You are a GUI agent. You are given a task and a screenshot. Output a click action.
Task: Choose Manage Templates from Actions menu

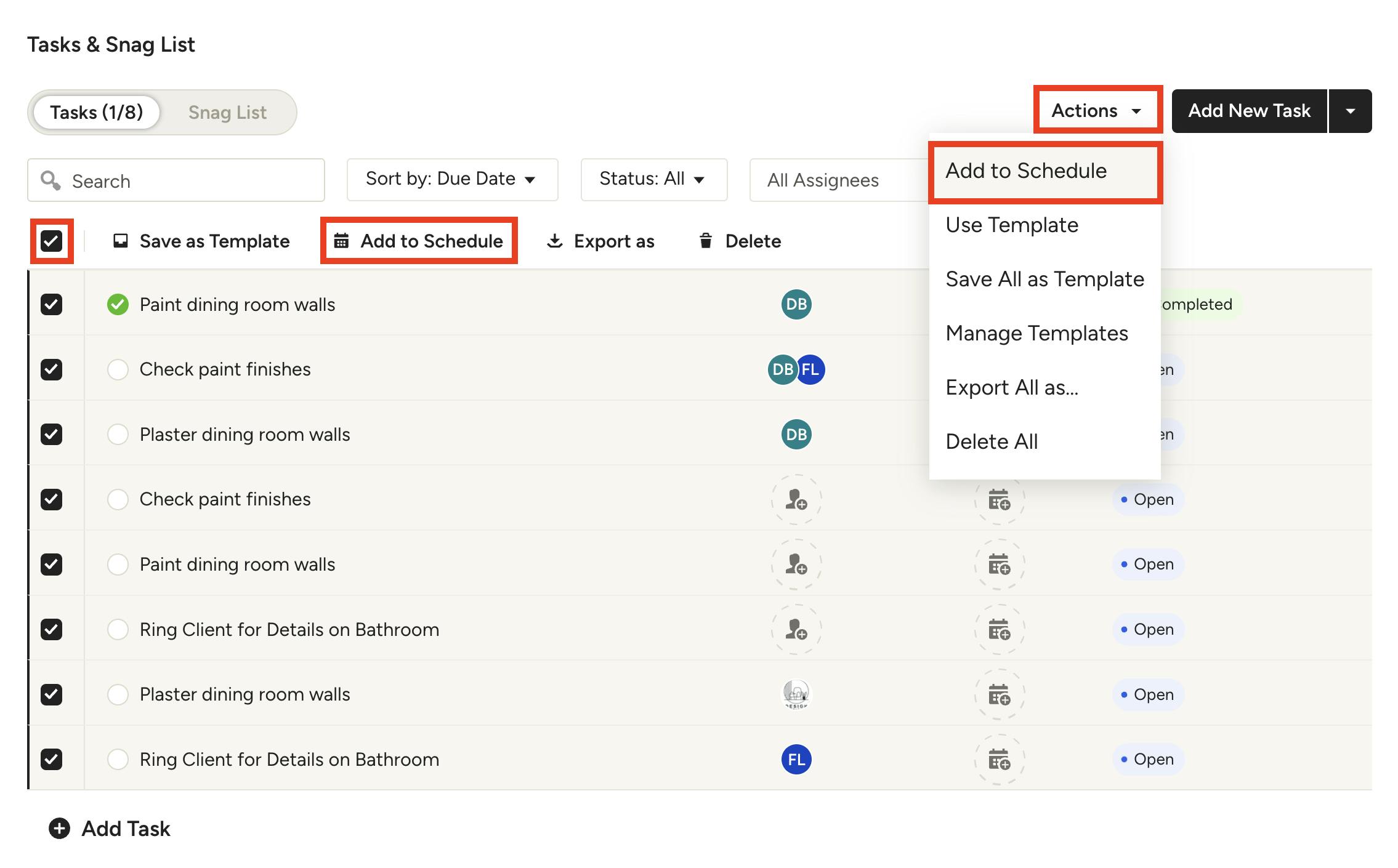[x=1036, y=334]
